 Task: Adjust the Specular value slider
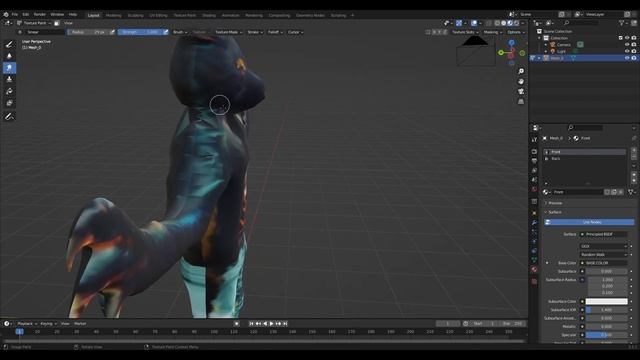(x=607, y=335)
